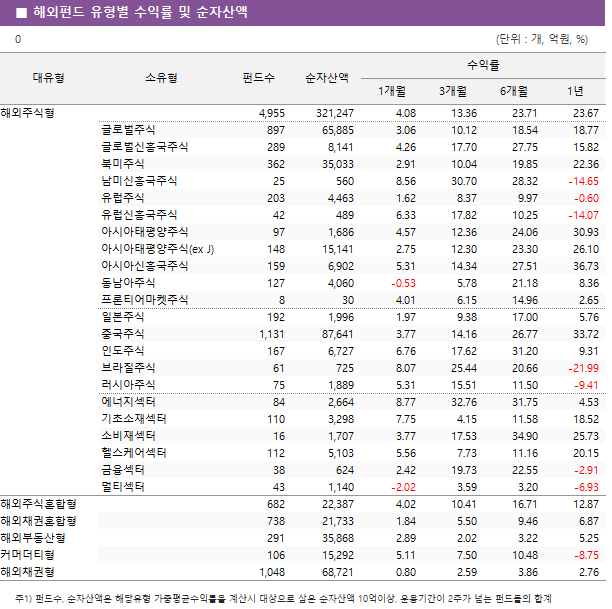Image resolution: width=612 pixels, height=609 pixels.
Task: Click the 펀드수 column header
Action: click(258, 78)
